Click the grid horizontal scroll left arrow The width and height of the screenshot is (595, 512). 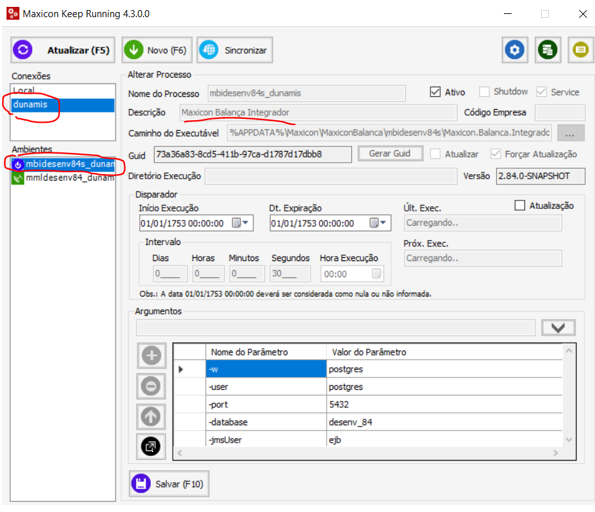pyautogui.click(x=180, y=453)
